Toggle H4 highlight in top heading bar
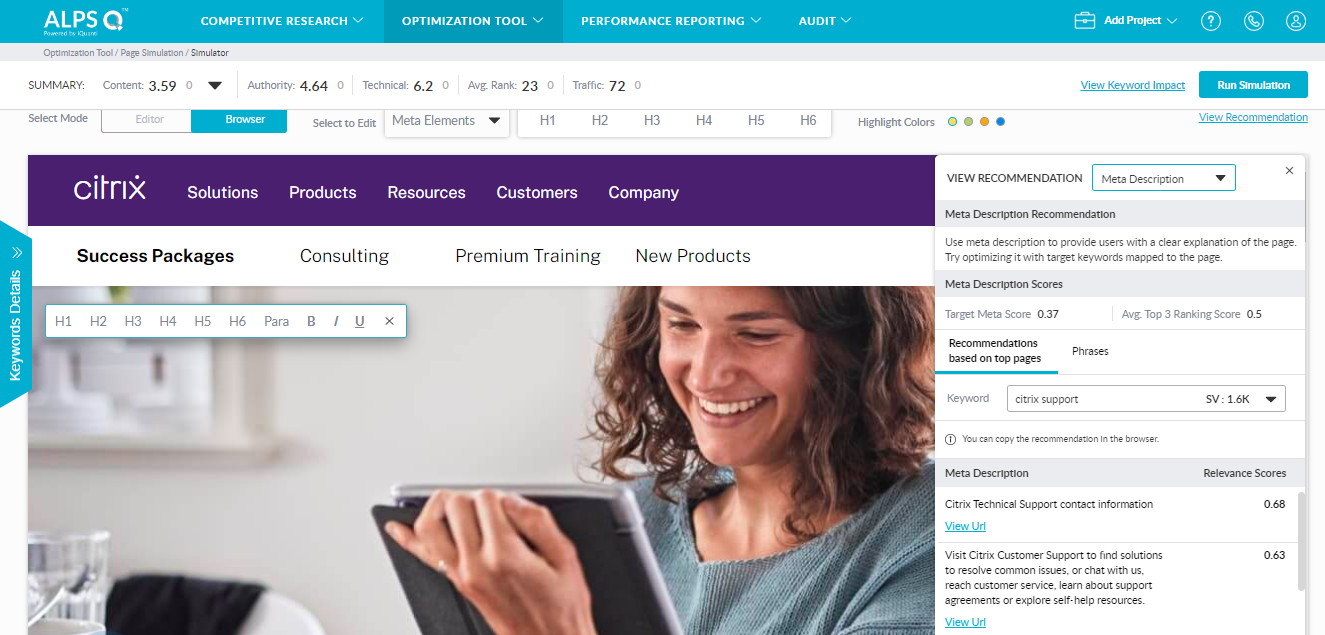 pyautogui.click(x=704, y=120)
